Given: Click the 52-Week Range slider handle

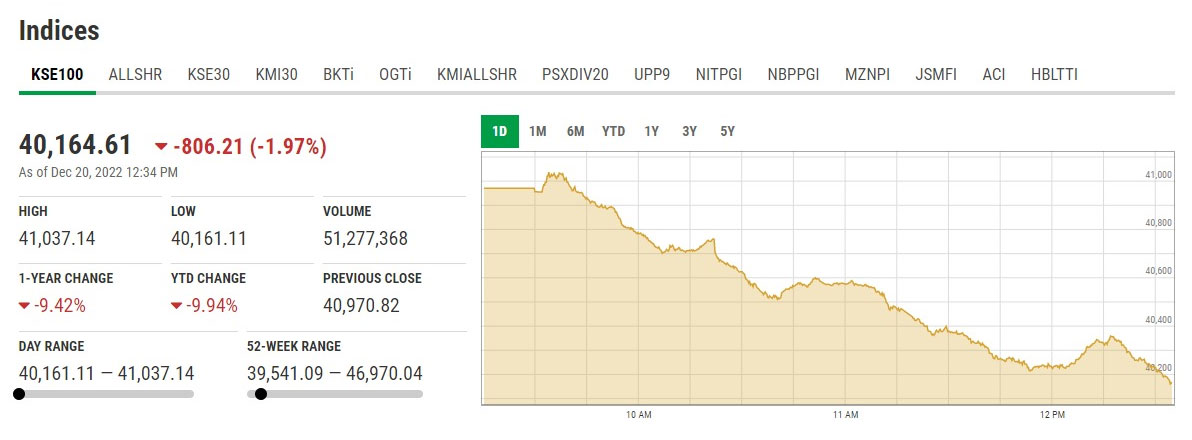Looking at the screenshot, I should [261, 394].
